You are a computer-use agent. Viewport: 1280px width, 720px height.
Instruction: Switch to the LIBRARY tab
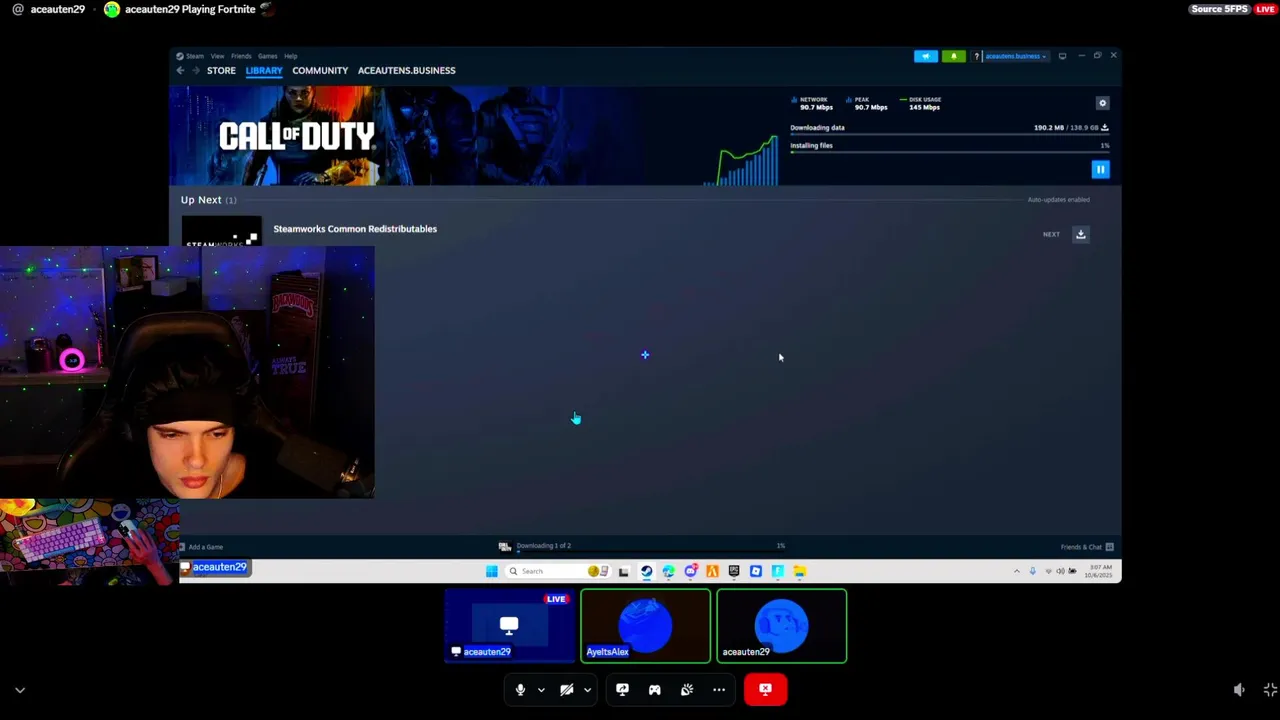264,70
